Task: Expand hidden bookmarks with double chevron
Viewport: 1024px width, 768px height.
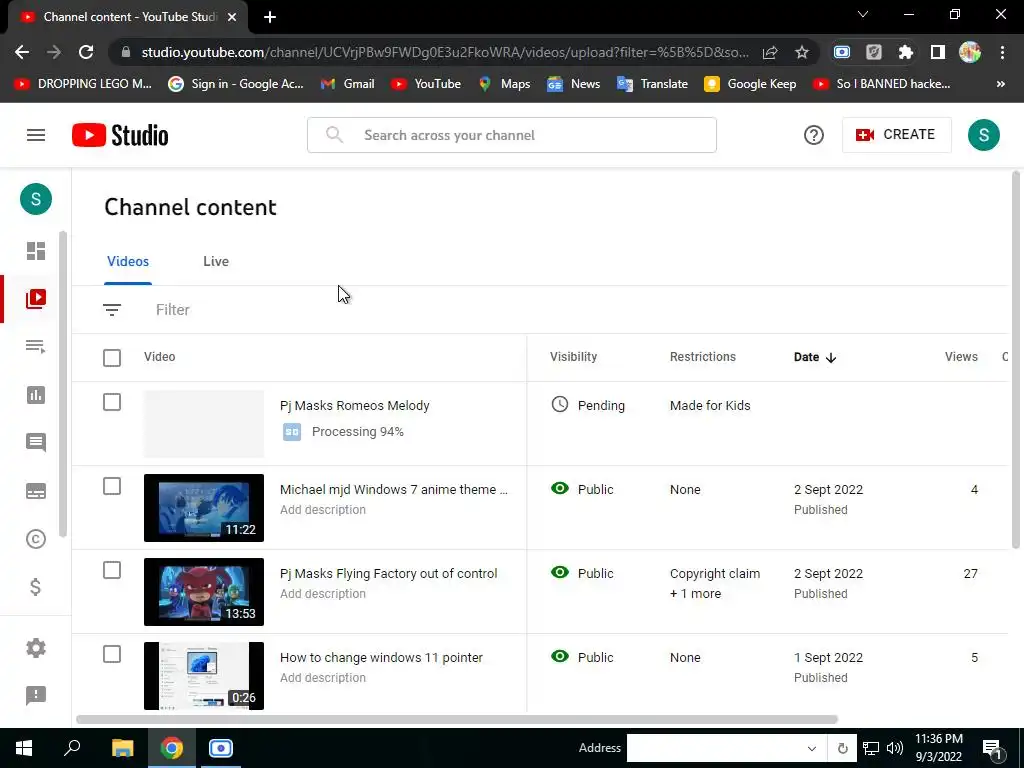Action: pyautogui.click(x=1000, y=84)
